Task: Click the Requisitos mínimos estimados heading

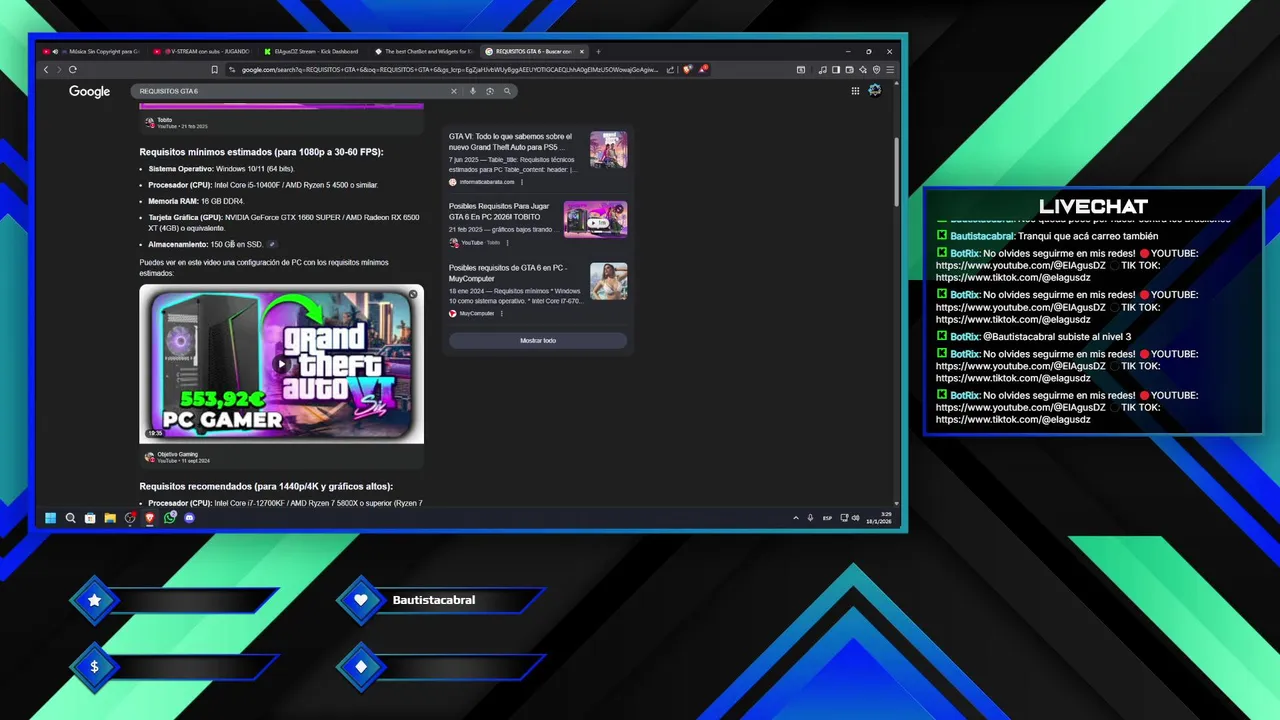Action: (x=261, y=152)
